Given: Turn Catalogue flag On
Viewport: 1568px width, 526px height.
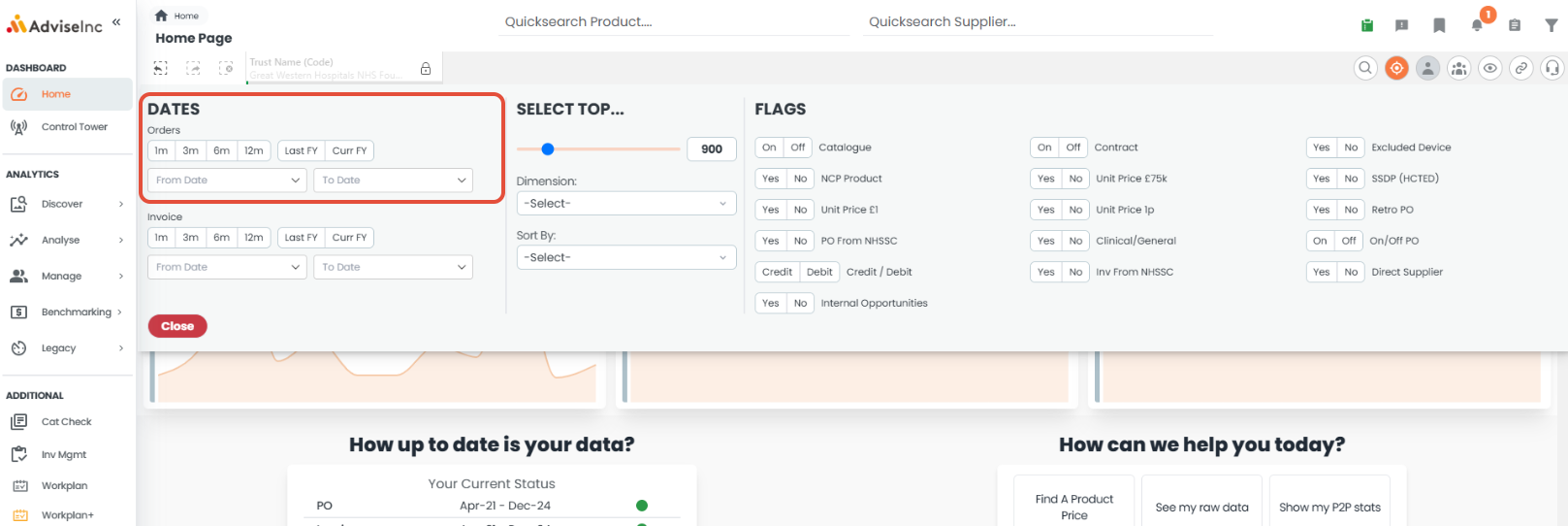Looking at the screenshot, I should 769,148.
